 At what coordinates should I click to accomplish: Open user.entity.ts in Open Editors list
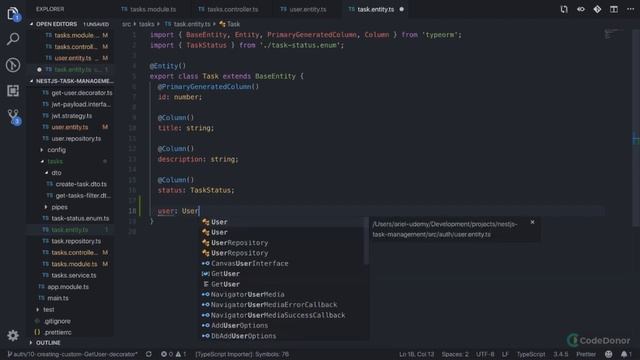(x=73, y=58)
